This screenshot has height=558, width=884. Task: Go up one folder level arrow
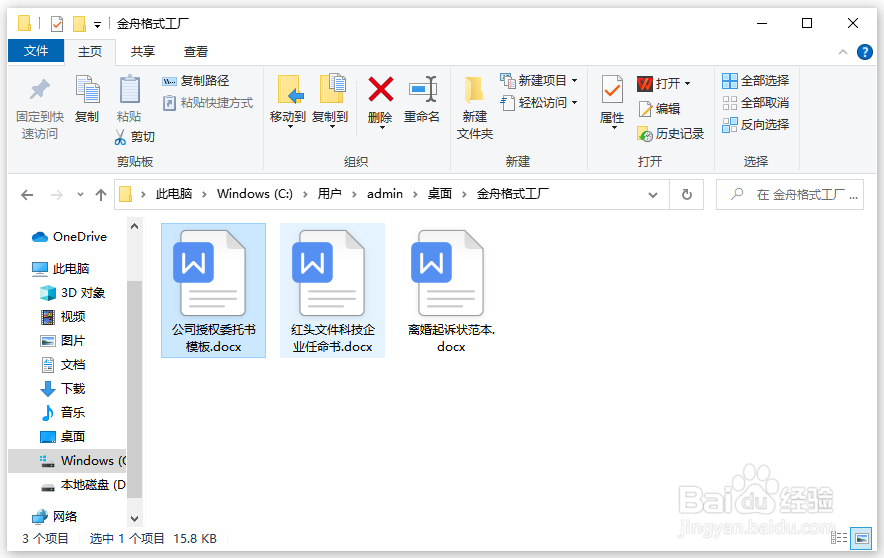[101, 195]
